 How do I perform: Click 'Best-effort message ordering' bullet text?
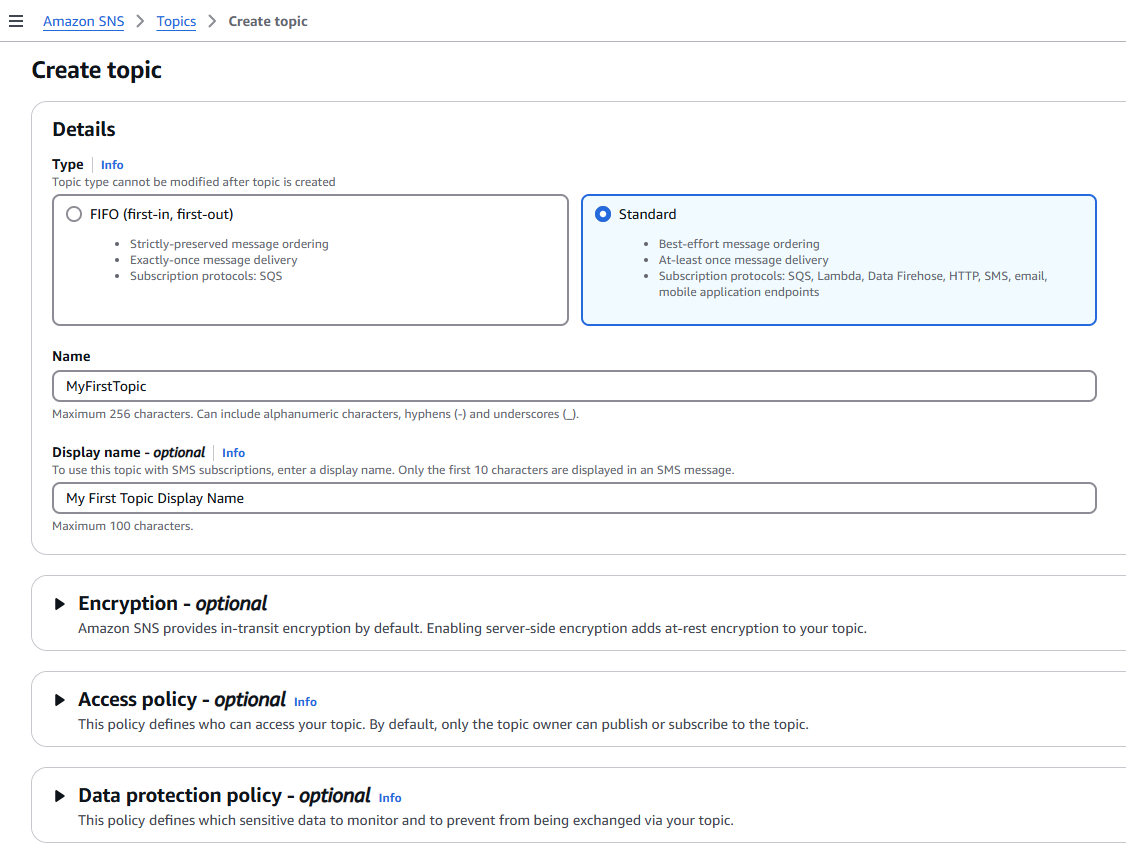(x=739, y=244)
